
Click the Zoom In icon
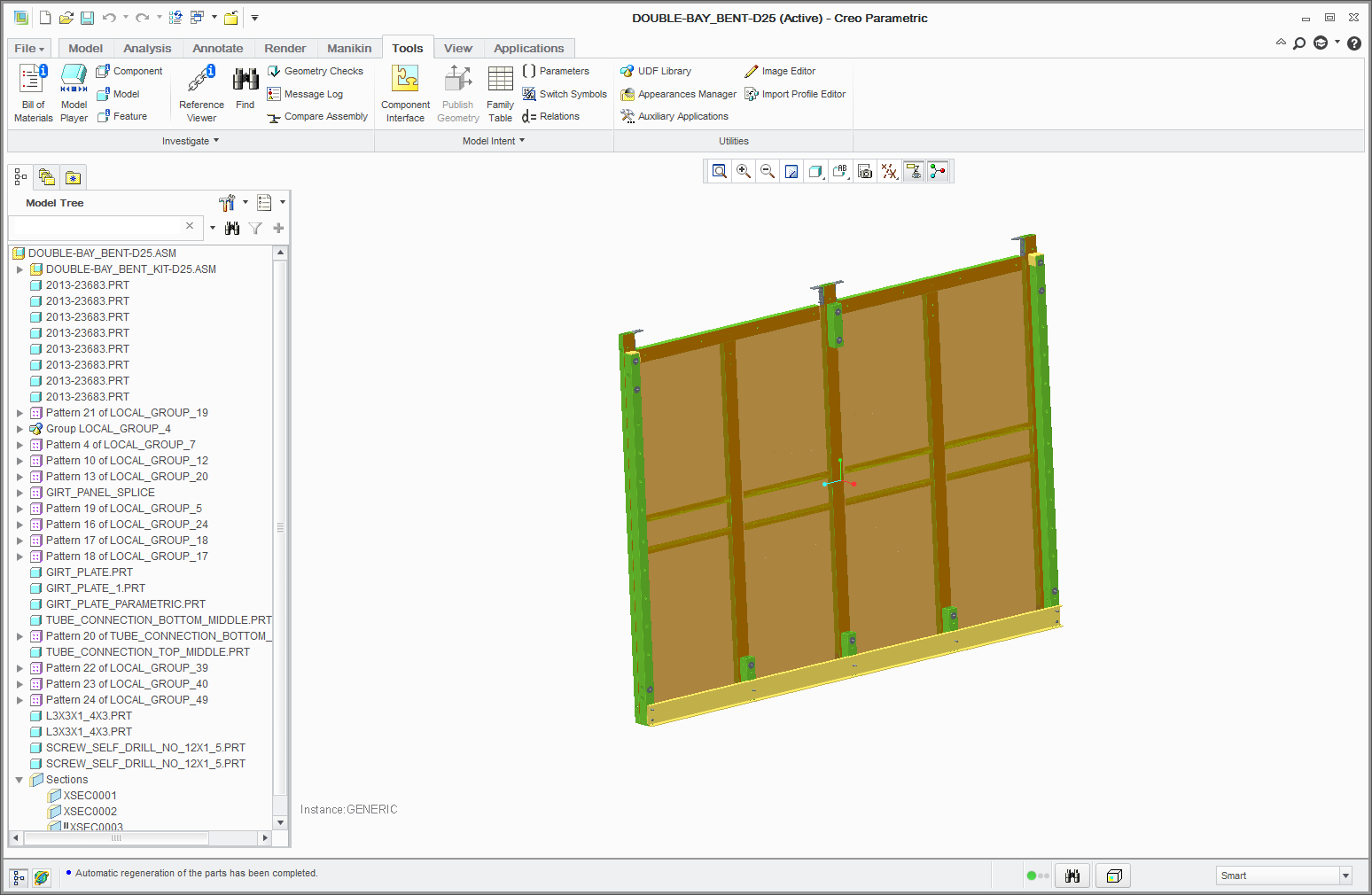(744, 171)
